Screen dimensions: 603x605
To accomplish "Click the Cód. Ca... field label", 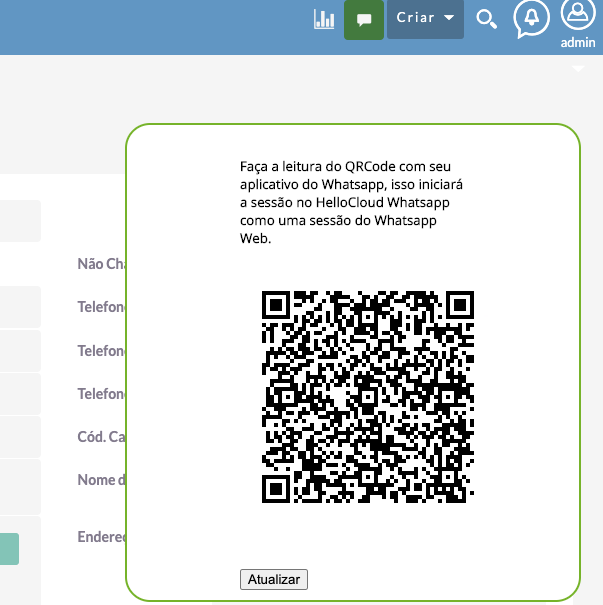I will pyautogui.click(x=101, y=437).
